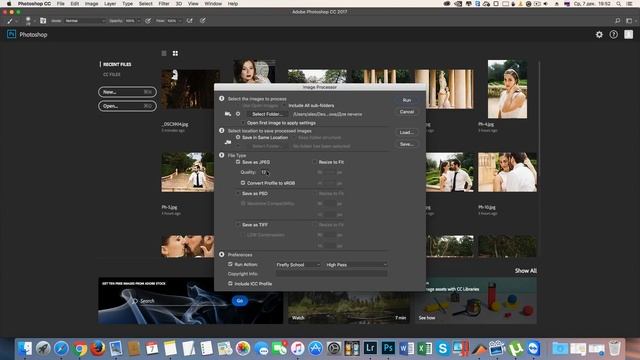
Task: Enable Save as PSD checkbox
Action: coord(238,193)
